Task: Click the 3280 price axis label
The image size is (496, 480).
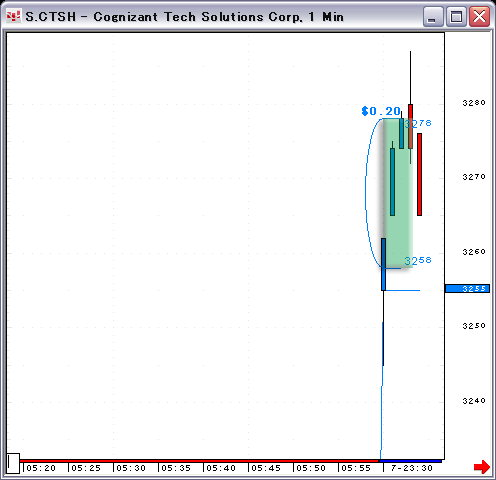Action: 474,103
